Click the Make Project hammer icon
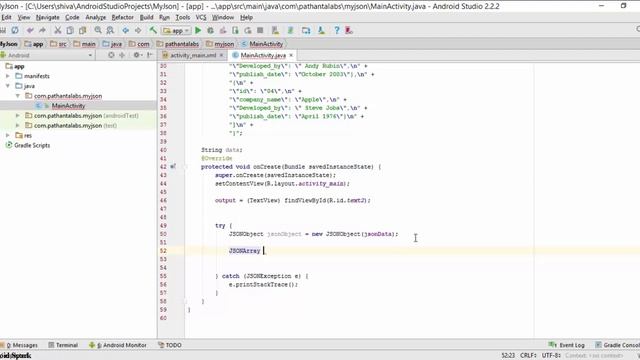This screenshot has height=360, width=640. [153, 30]
